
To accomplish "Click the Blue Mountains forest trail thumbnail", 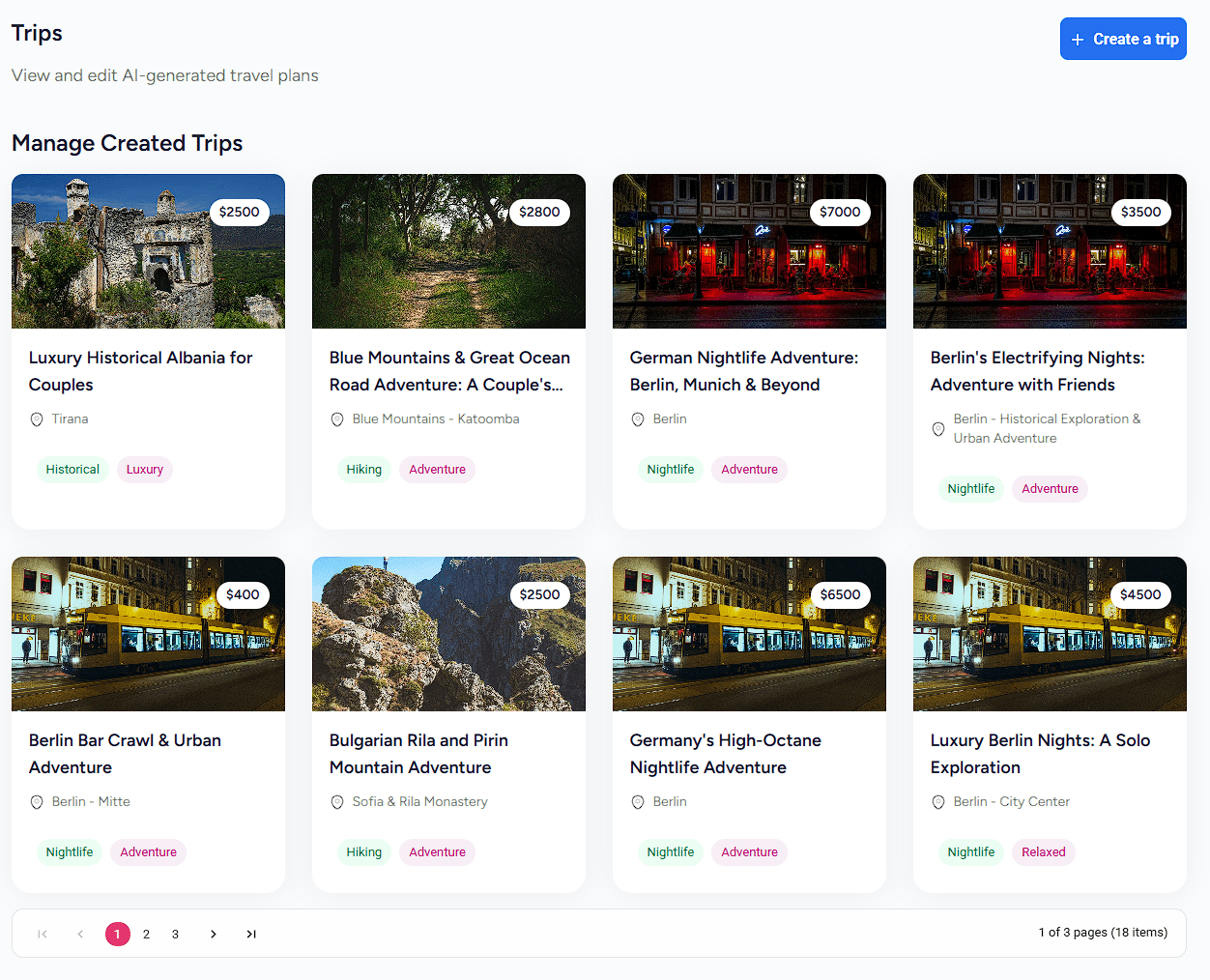I will pos(448,251).
